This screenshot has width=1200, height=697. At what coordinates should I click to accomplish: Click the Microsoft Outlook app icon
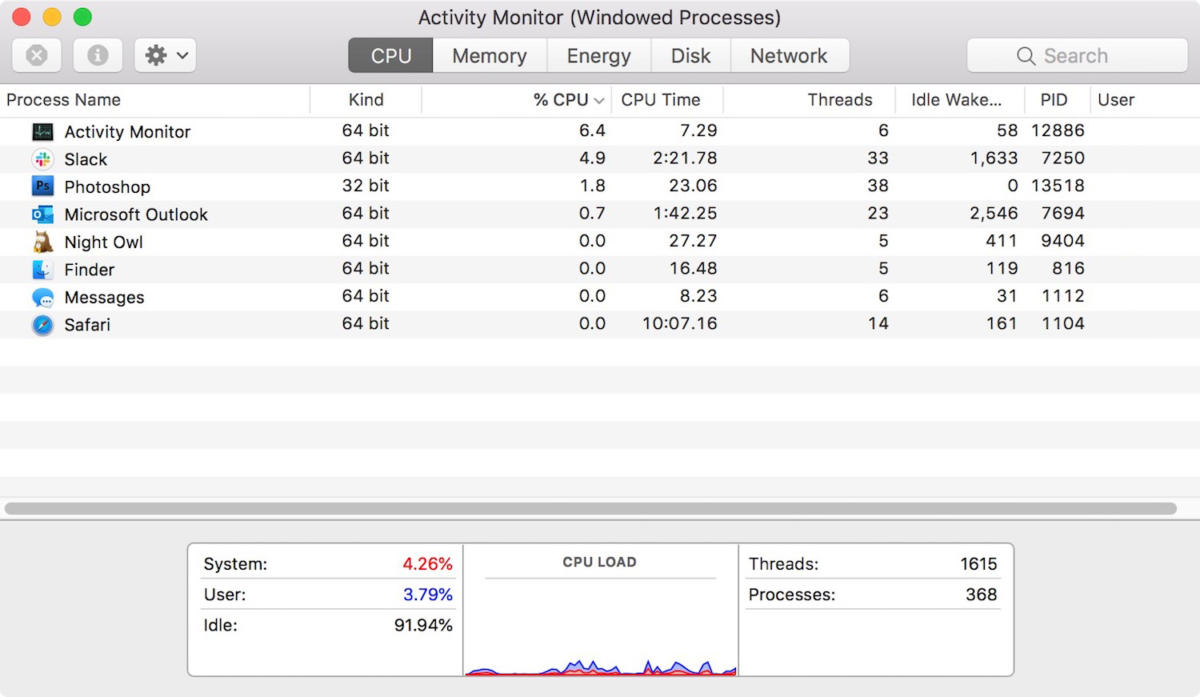(42, 214)
